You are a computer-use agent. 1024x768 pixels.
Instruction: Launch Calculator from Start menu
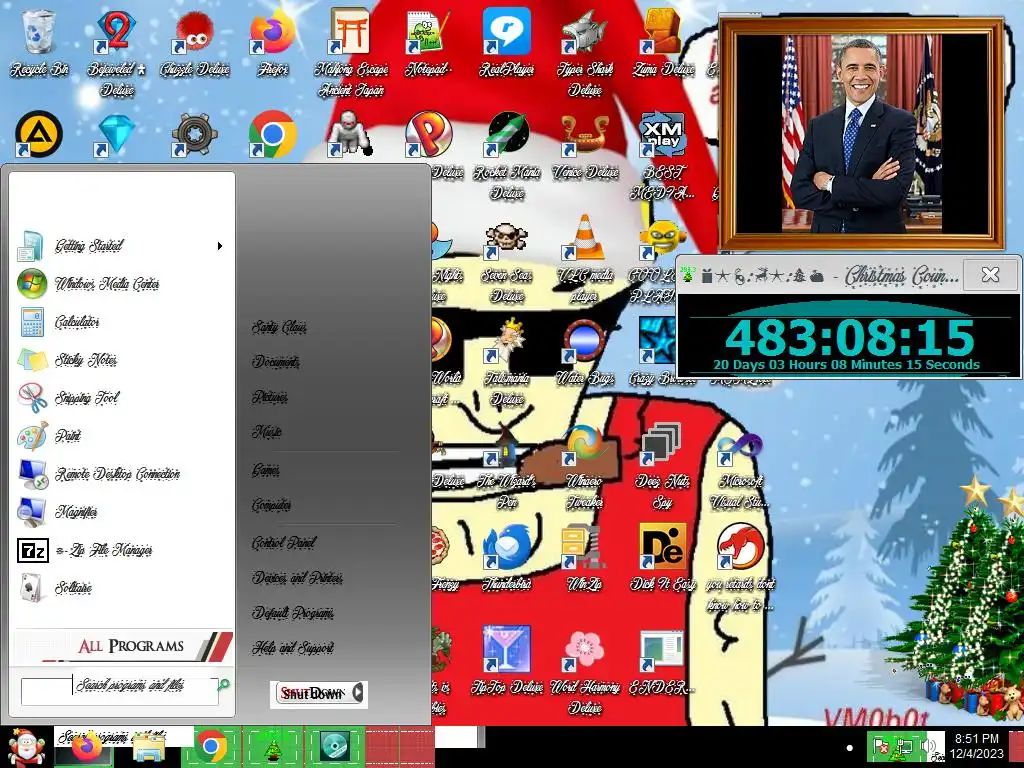click(121, 322)
